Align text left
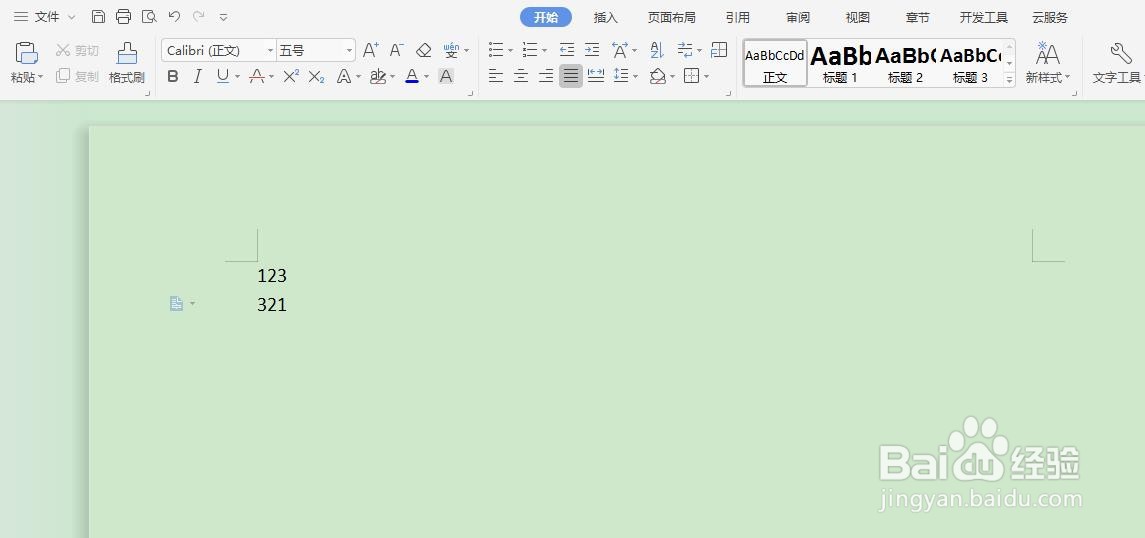The width and height of the screenshot is (1145, 538). coord(496,76)
